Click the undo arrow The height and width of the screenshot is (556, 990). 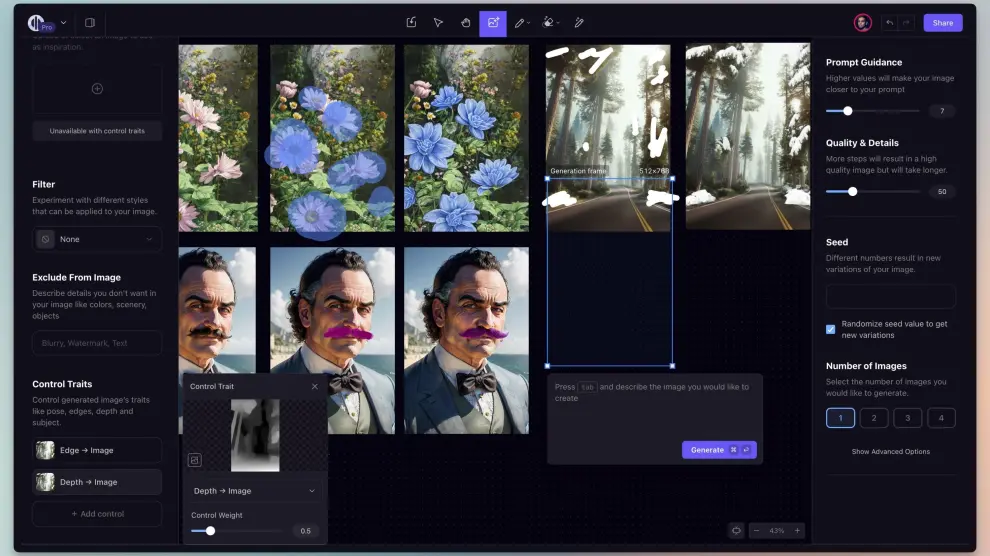tap(889, 22)
